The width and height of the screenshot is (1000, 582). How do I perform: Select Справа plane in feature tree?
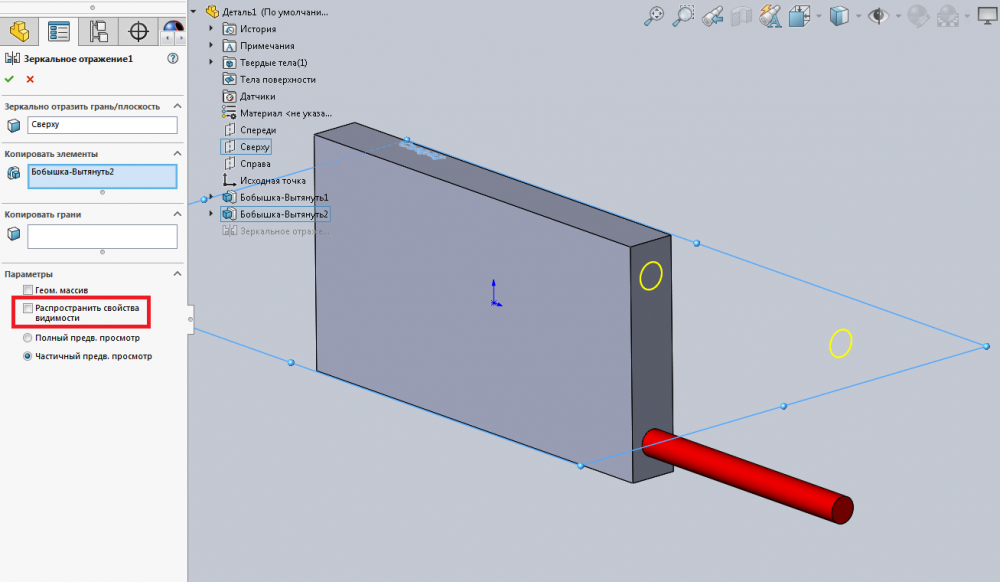[x=255, y=164]
